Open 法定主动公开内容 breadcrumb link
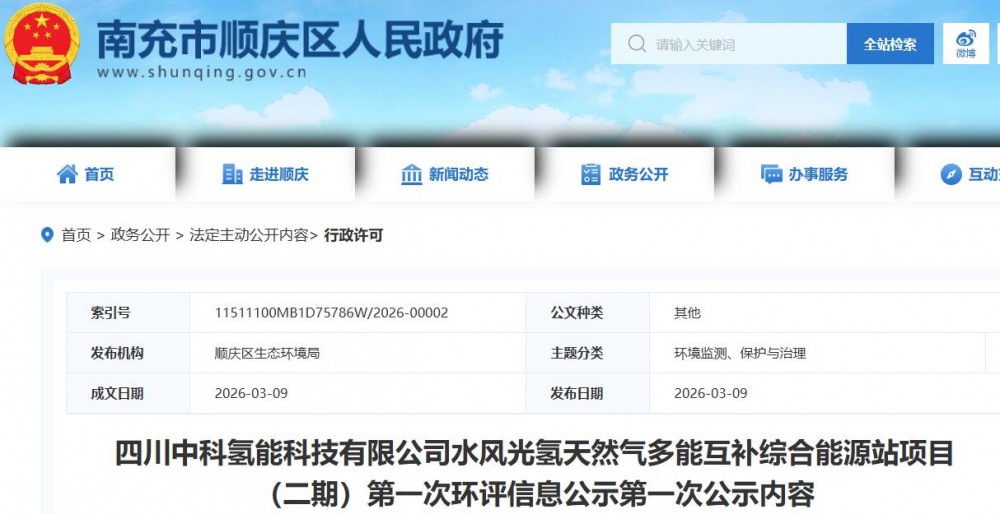 coord(248,235)
